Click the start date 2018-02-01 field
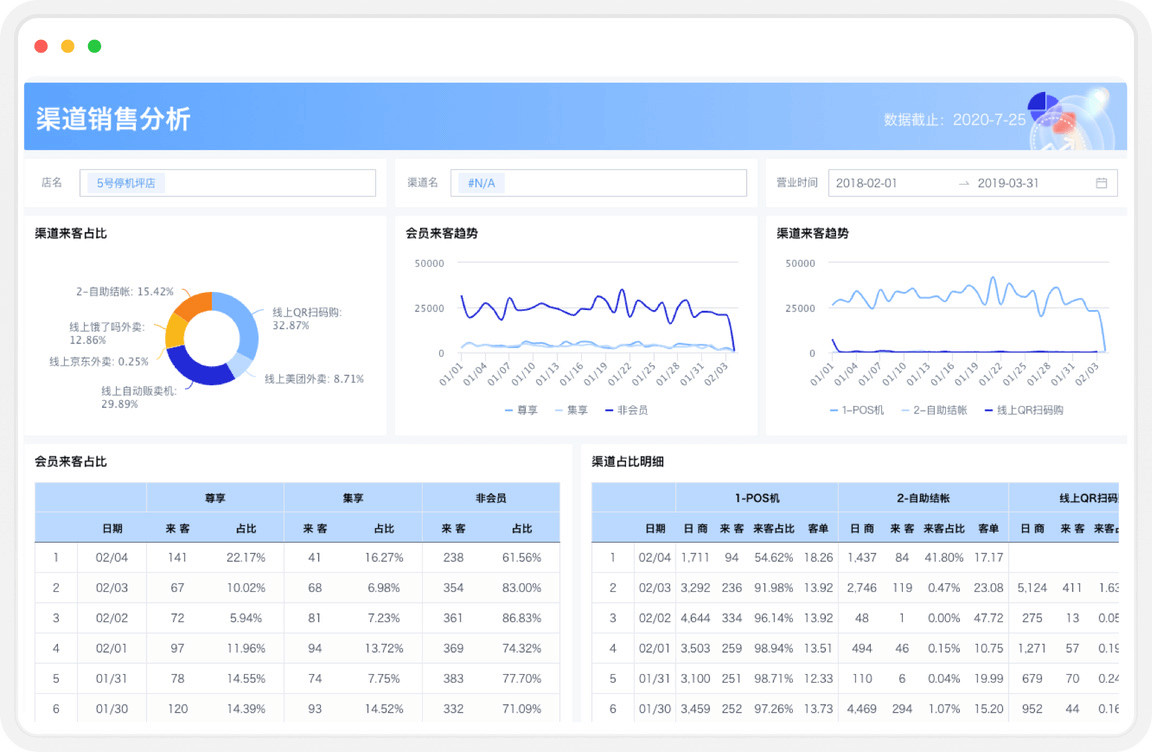The height and width of the screenshot is (752, 1152). pos(867,183)
